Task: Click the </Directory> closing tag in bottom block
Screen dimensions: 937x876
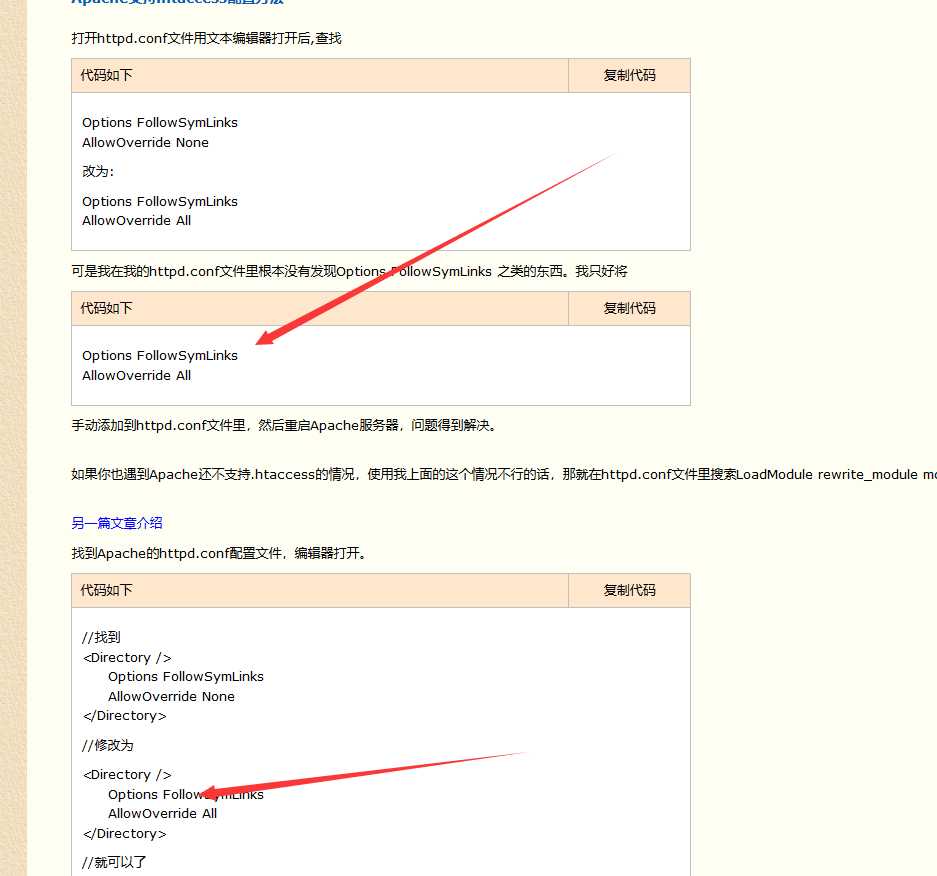Action: tap(123, 715)
